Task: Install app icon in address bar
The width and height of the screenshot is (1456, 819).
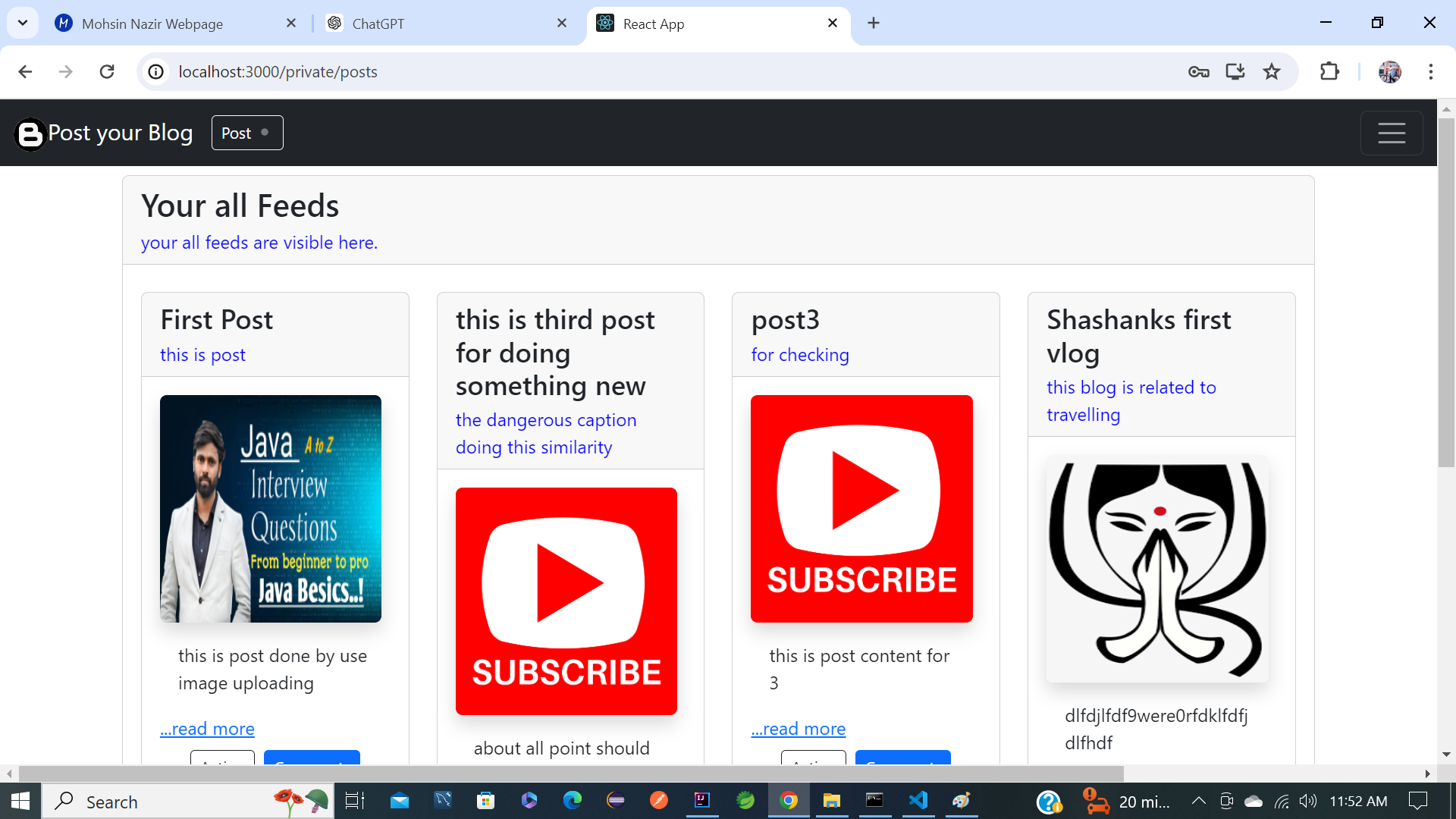Action: [x=1235, y=71]
